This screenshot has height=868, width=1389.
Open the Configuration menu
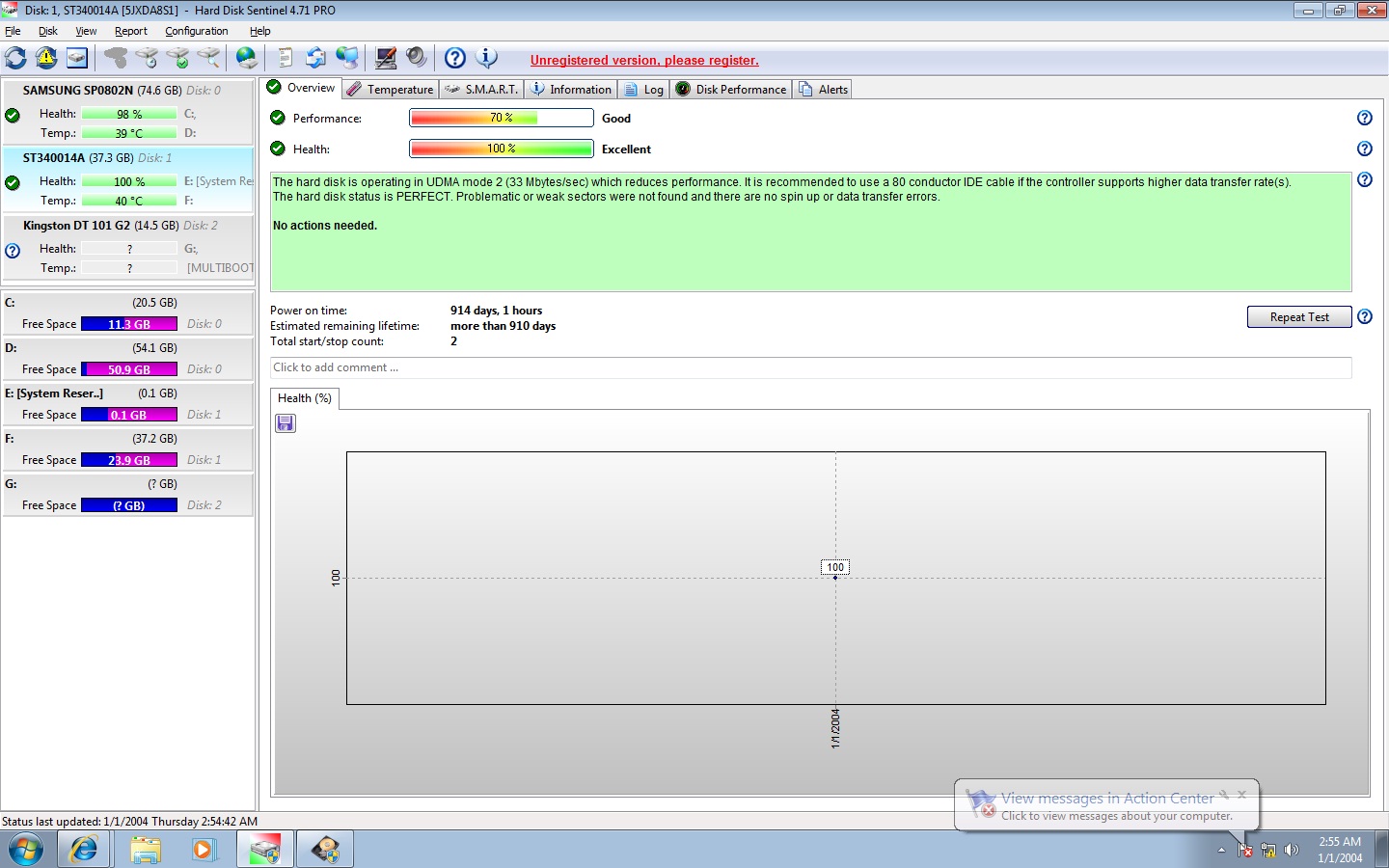(x=197, y=31)
